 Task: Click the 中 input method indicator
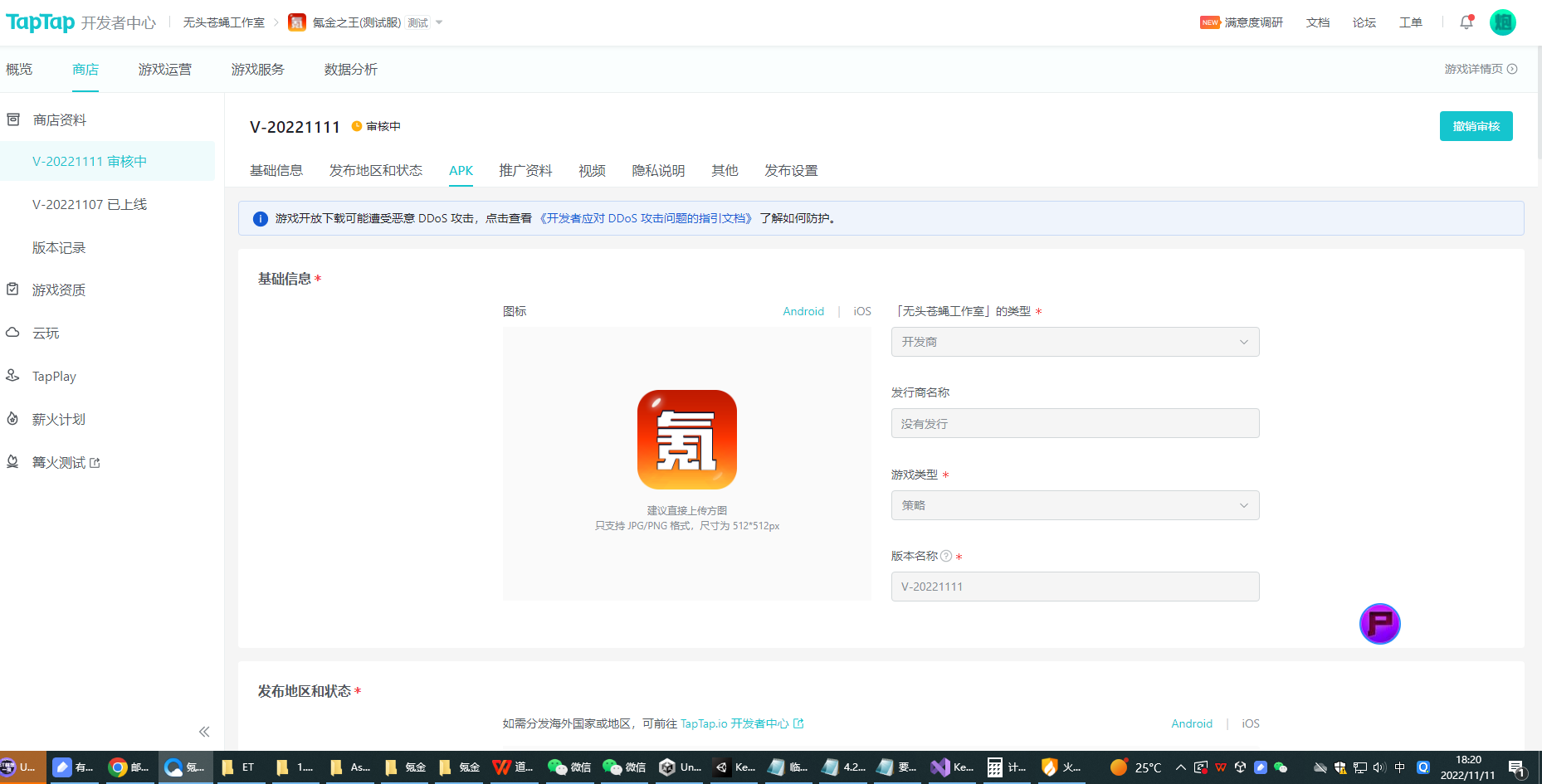[x=1400, y=767]
